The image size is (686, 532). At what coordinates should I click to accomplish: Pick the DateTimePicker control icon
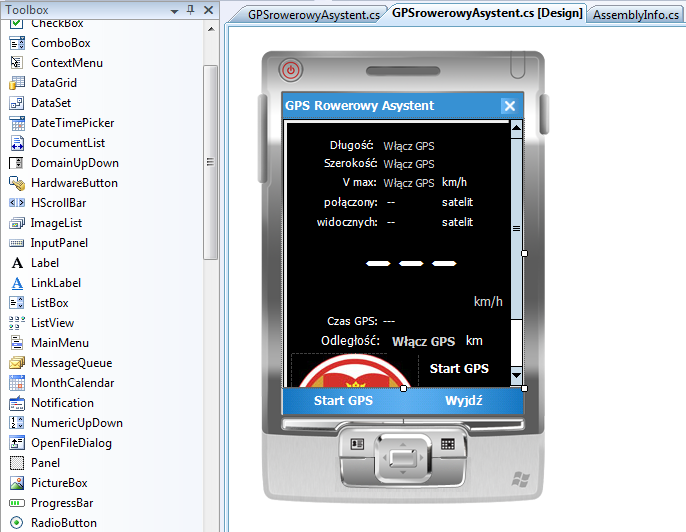pyautogui.click(x=17, y=123)
